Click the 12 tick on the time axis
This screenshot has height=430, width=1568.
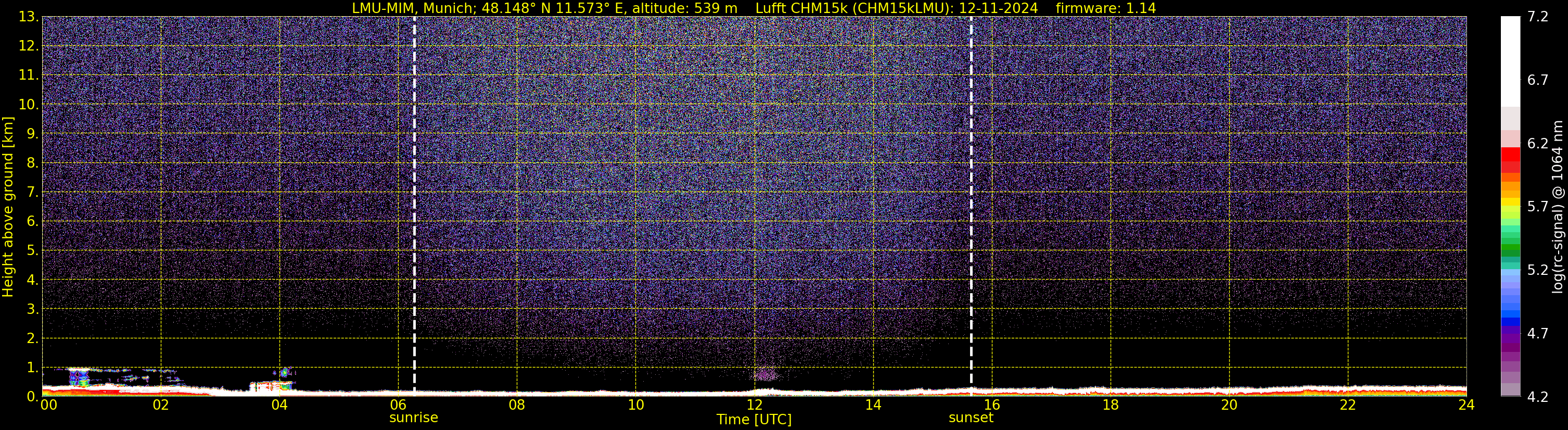pyautogui.click(x=754, y=405)
